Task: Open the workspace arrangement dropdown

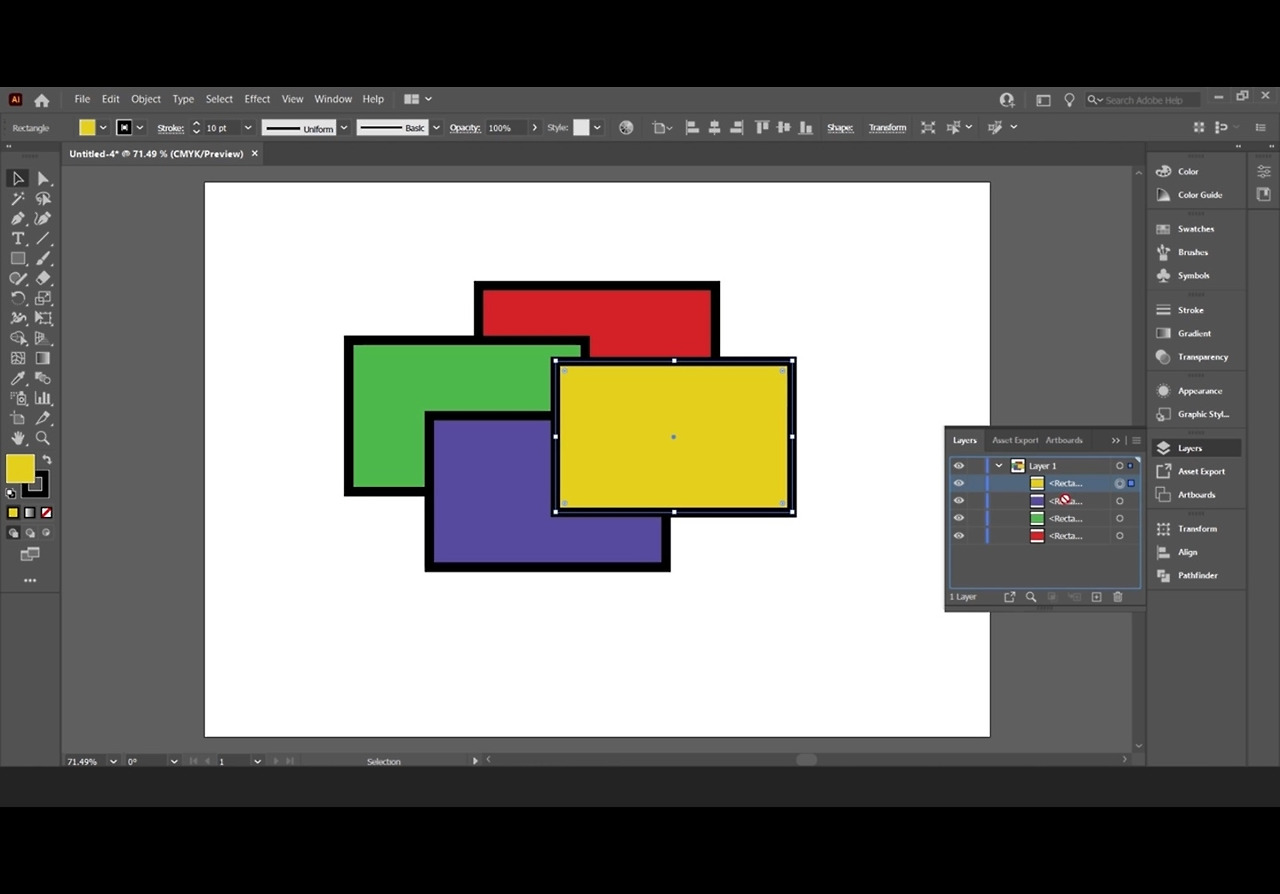Action: point(418,100)
